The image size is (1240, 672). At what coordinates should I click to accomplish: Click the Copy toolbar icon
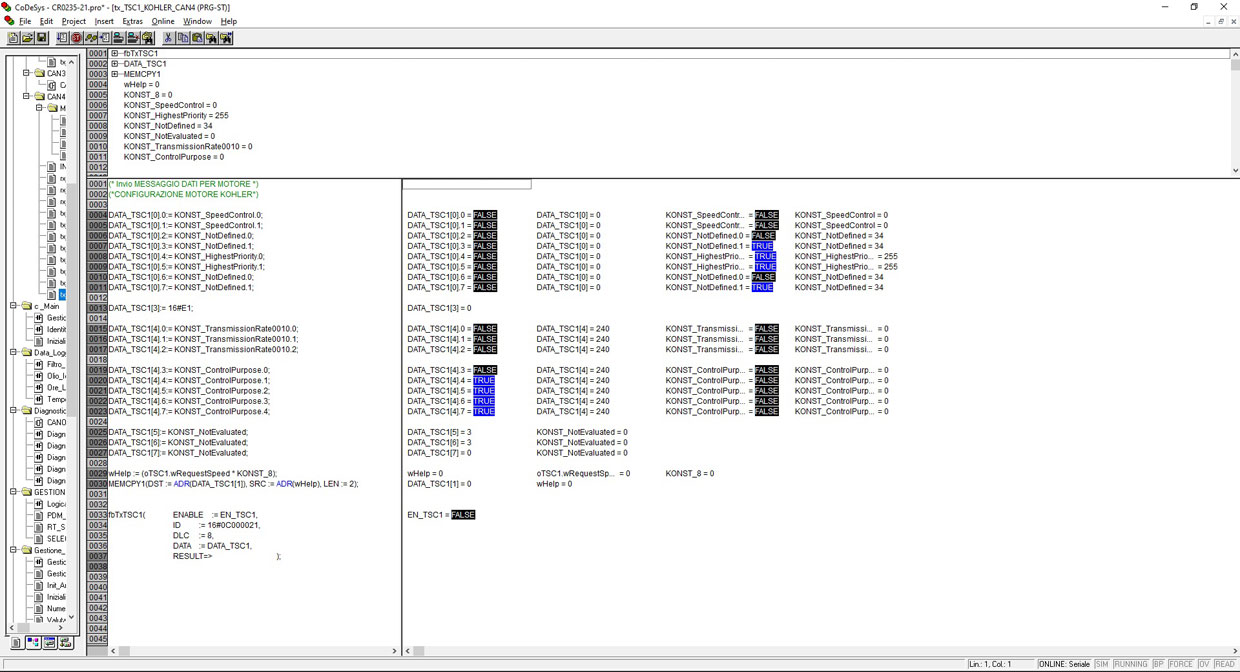(183, 38)
